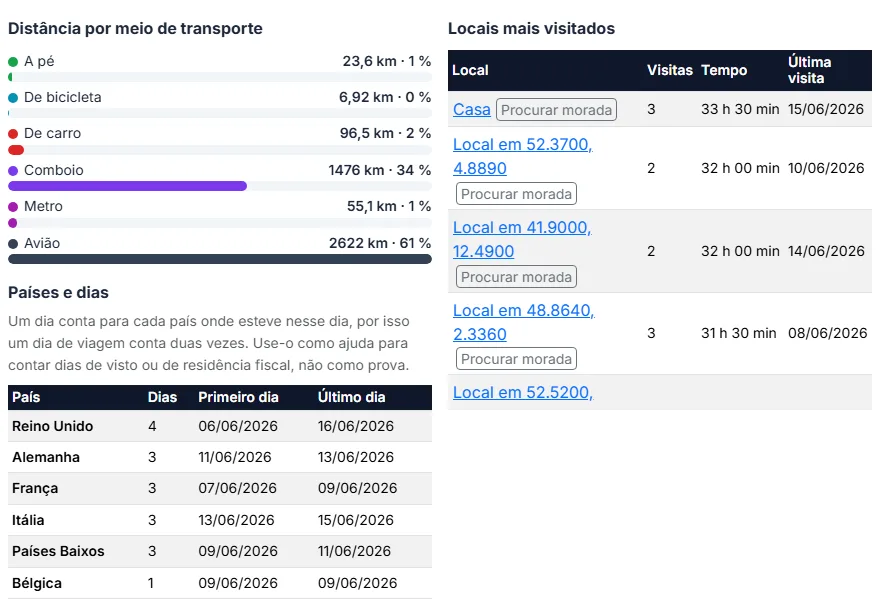The image size is (880, 615).
Task: Click Procurar morada under 48.8640 location
Action: (x=516, y=359)
